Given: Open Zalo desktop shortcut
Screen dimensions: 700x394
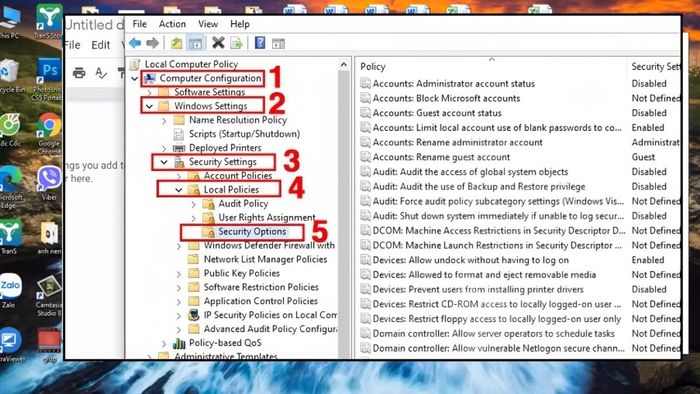Looking at the screenshot, I should [10, 291].
